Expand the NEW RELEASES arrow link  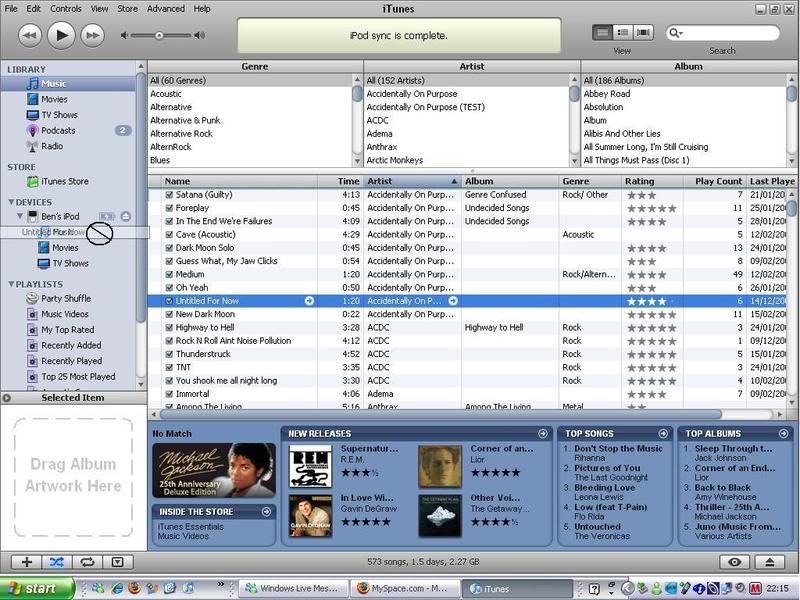pos(543,434)
